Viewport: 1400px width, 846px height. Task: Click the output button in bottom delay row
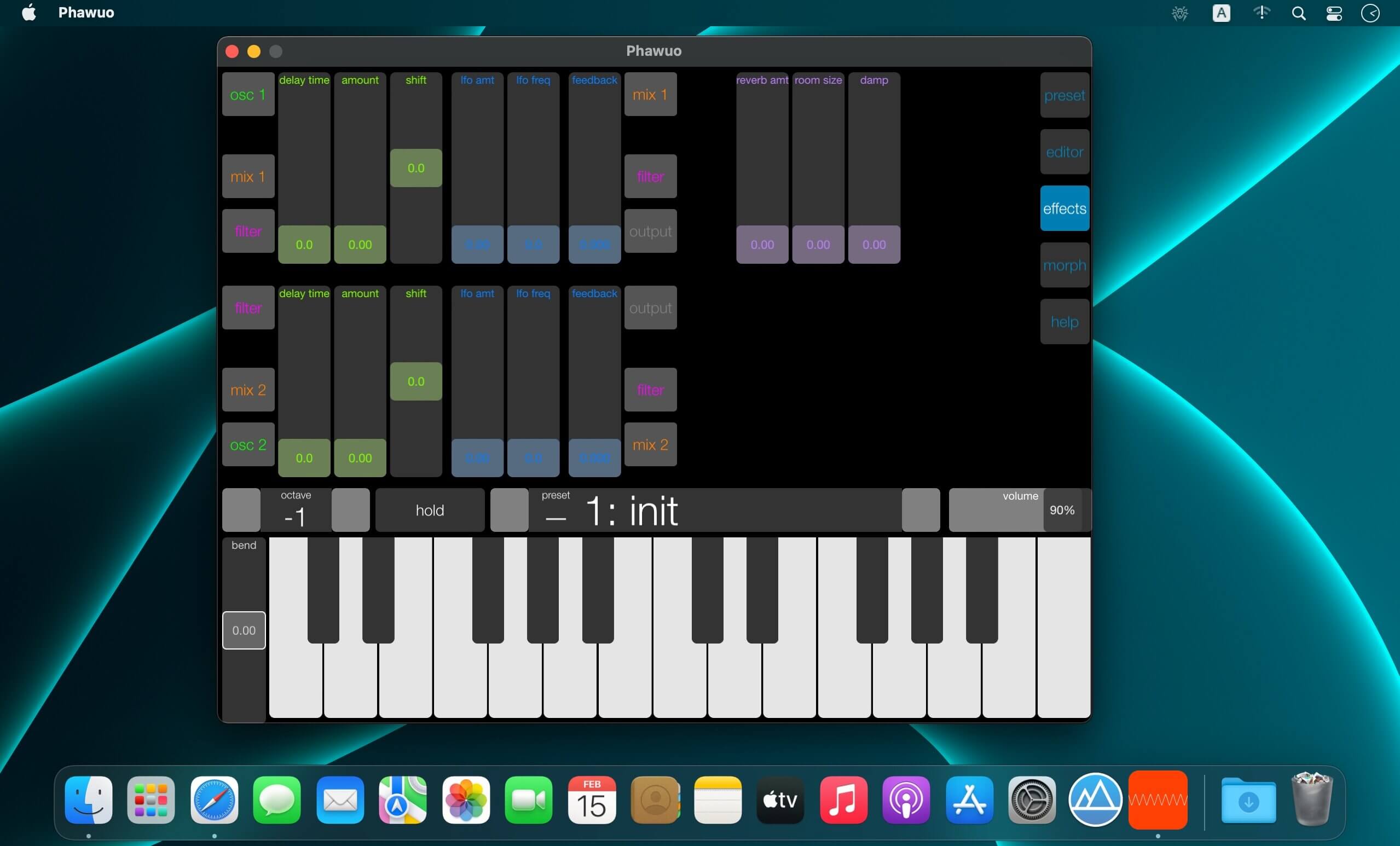(x=651, y=308)
